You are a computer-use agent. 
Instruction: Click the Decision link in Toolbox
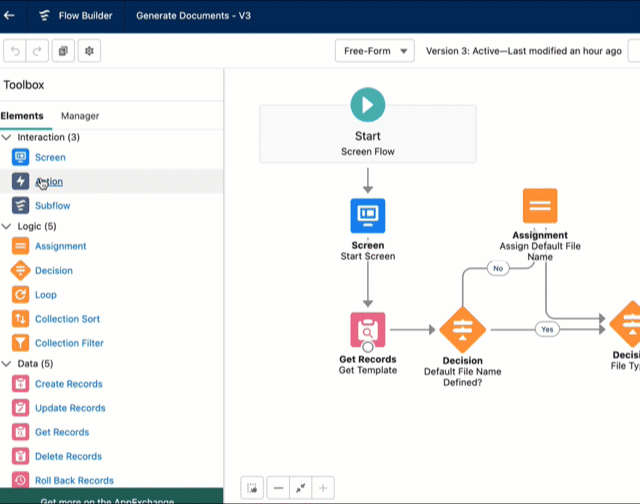tap(54, 271)
